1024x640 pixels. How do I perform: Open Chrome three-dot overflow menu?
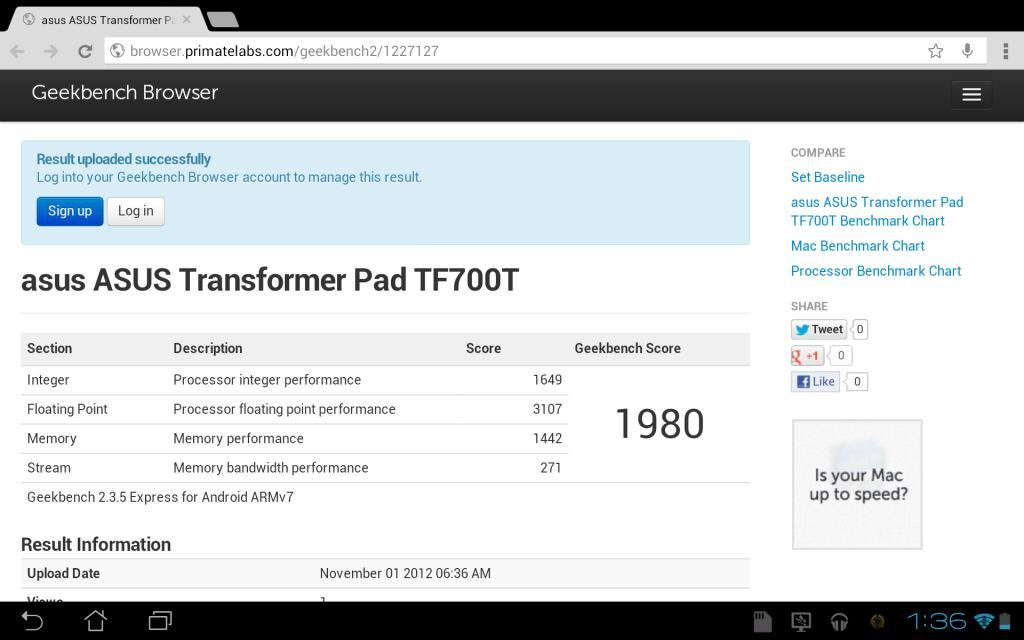pos(1006,51)
